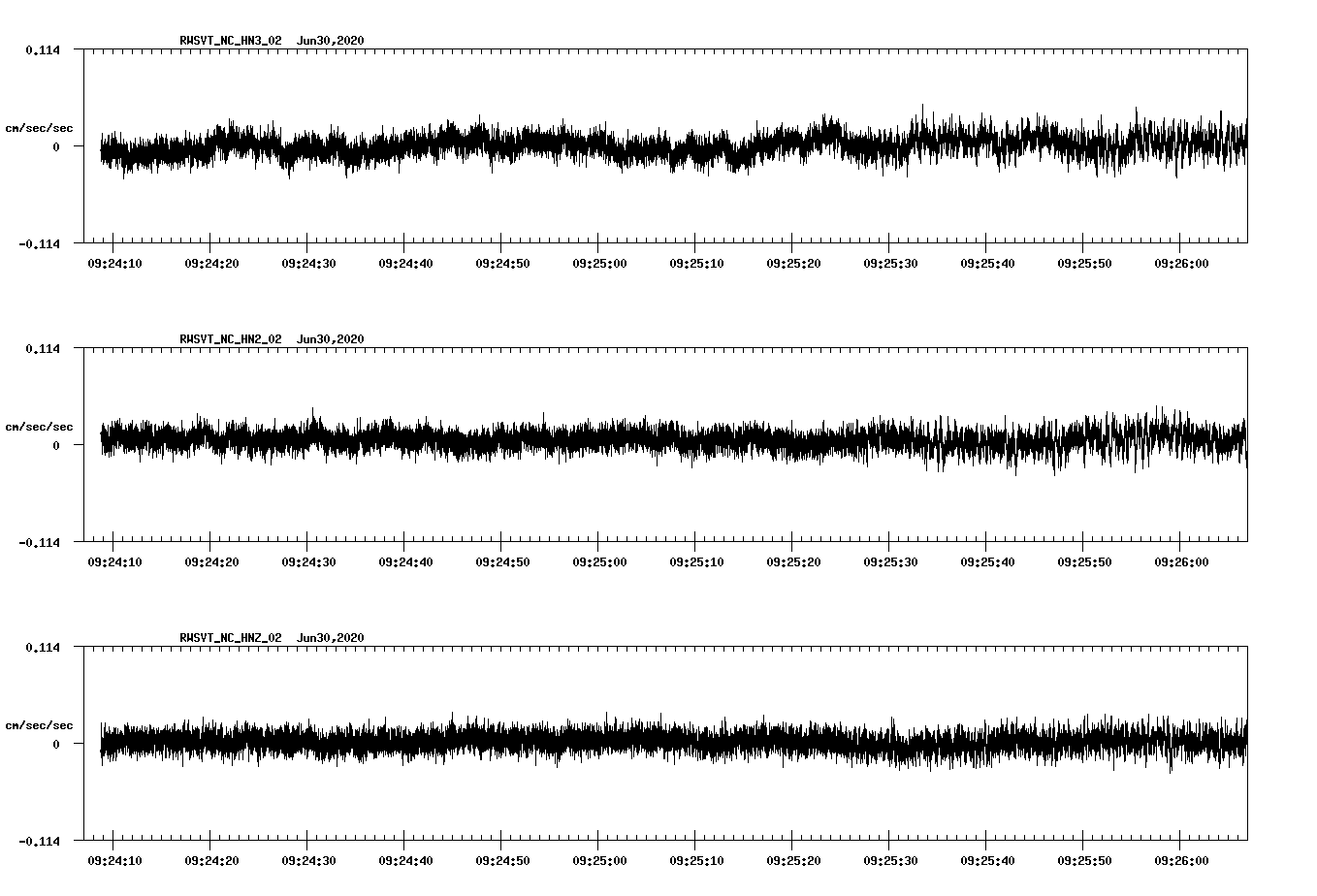
Task: Click the RWSVT_NC_HN3_02 channel title
Action: coord(231,41)
